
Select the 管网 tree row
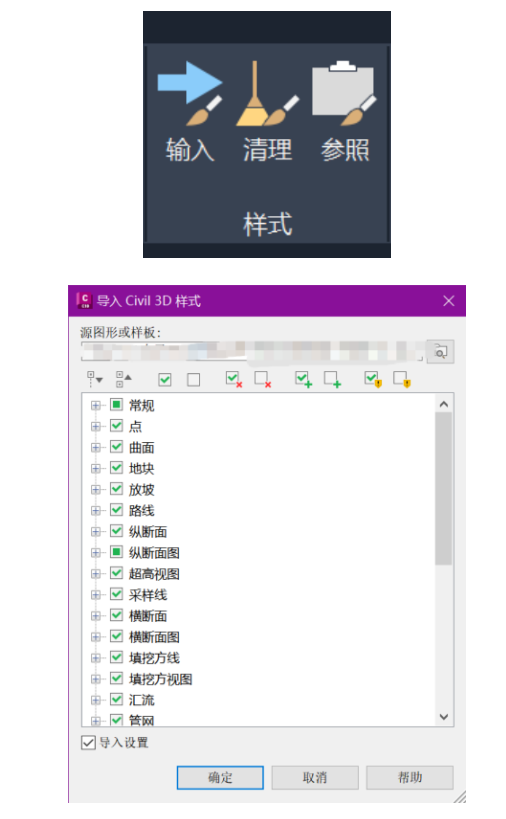click(142, 721)
